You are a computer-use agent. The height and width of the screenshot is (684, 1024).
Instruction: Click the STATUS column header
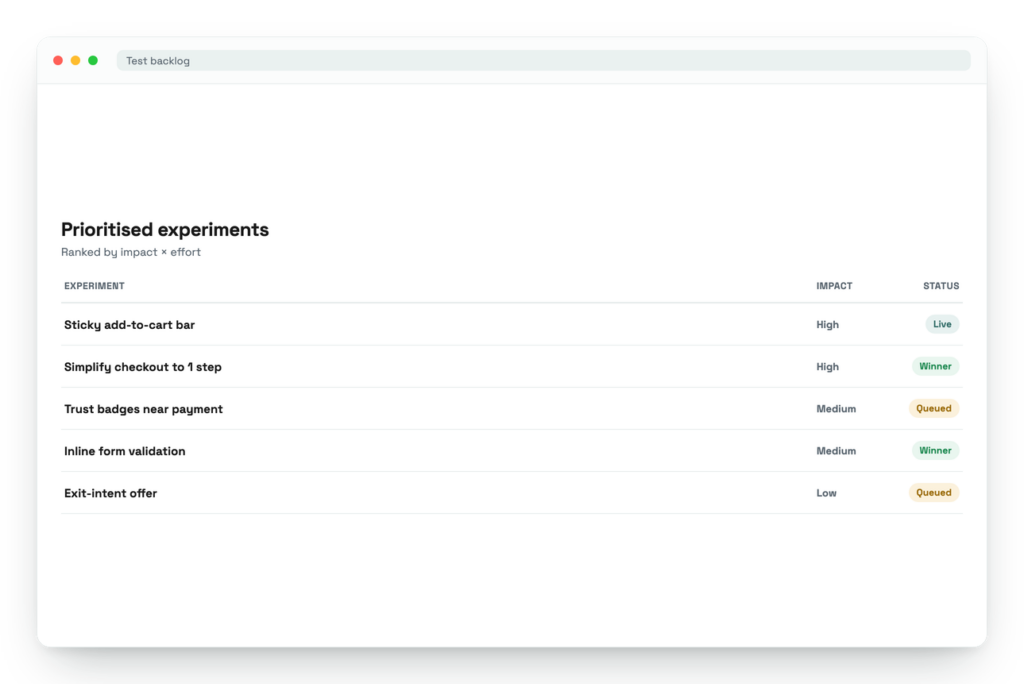point(941,286)
